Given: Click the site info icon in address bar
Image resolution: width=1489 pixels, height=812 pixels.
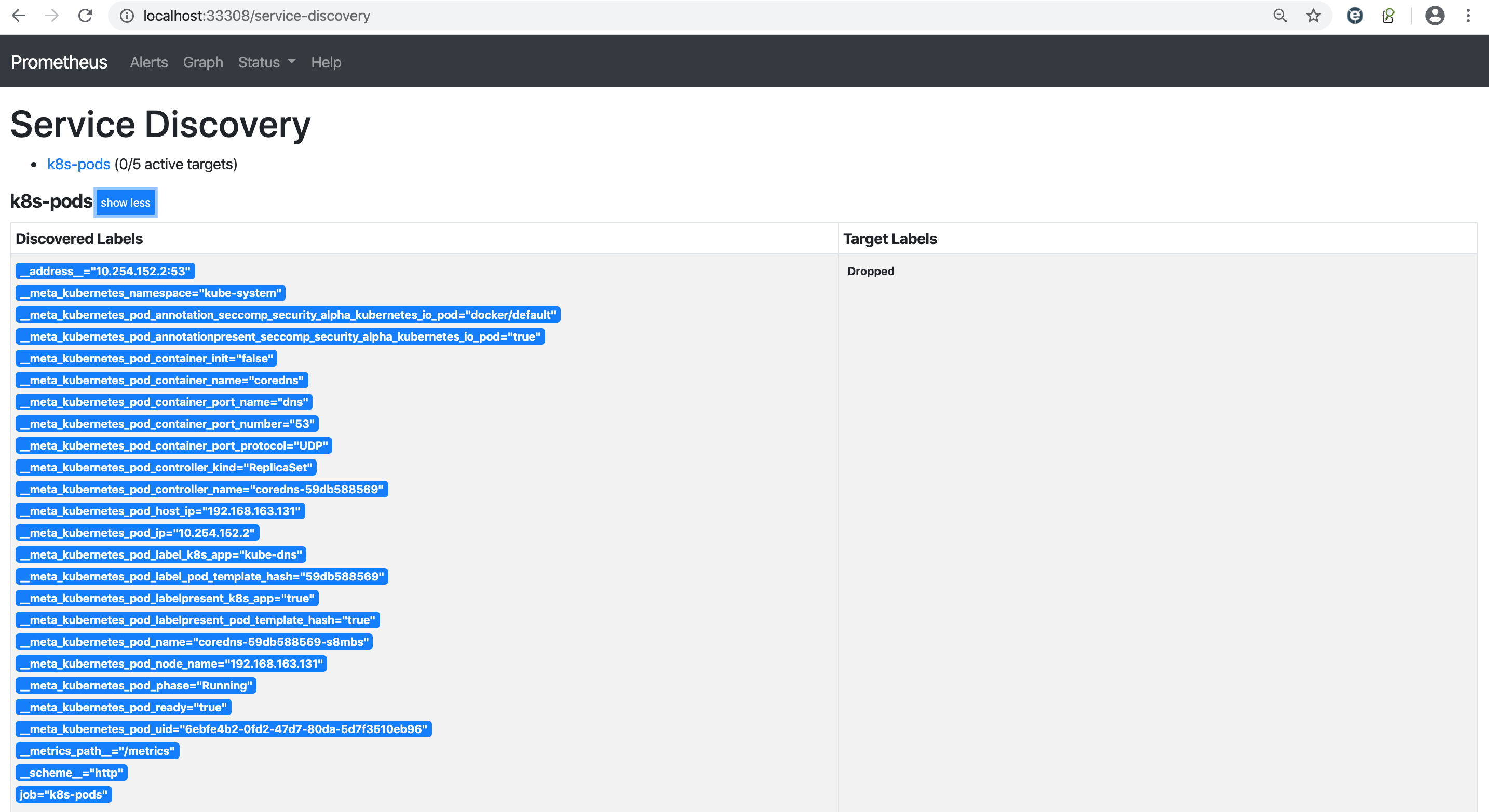Looking at the screenshot, I should [127, 16].
